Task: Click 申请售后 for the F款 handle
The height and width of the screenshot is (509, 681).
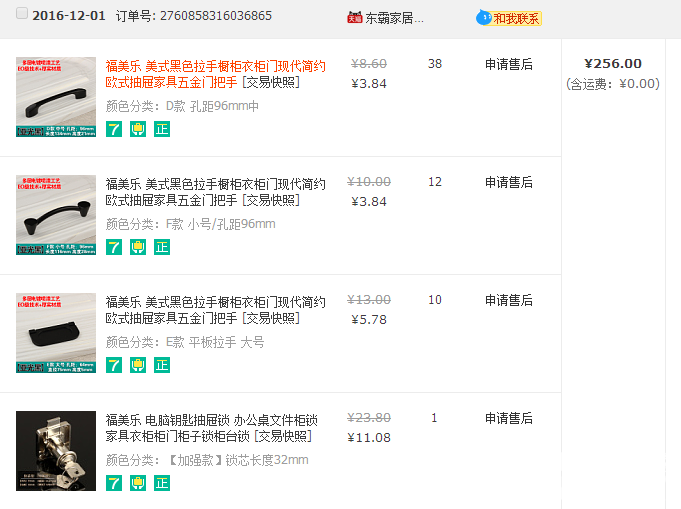Action: [x=509, y=183]
